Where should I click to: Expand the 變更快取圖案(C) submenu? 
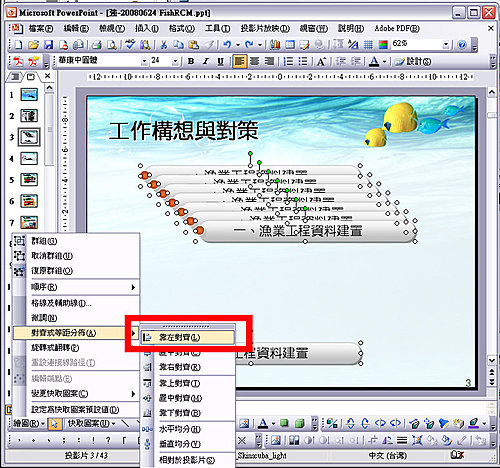click(x=76, y=394)
